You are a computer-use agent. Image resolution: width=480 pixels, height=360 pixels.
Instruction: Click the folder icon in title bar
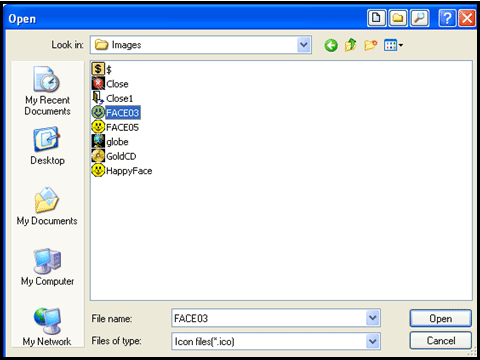398,18
